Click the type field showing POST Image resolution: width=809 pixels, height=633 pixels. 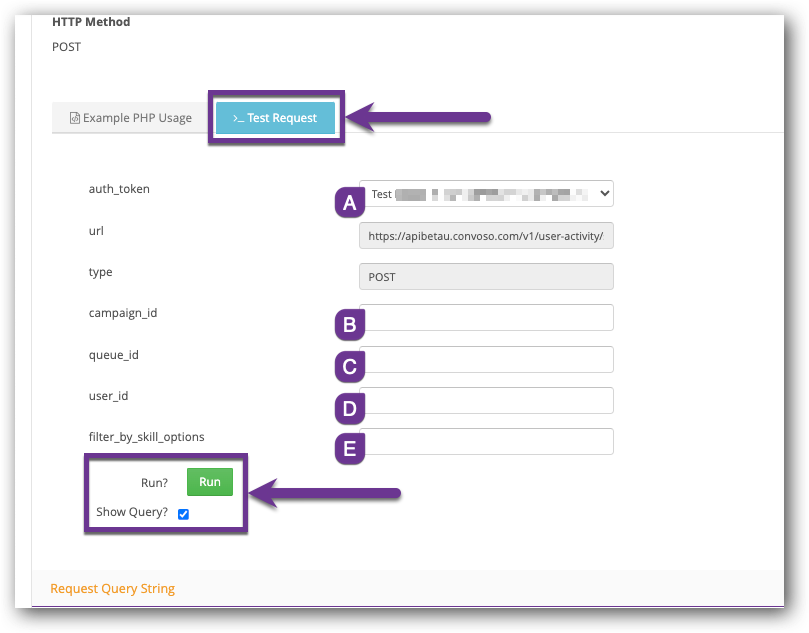[486, 277]
